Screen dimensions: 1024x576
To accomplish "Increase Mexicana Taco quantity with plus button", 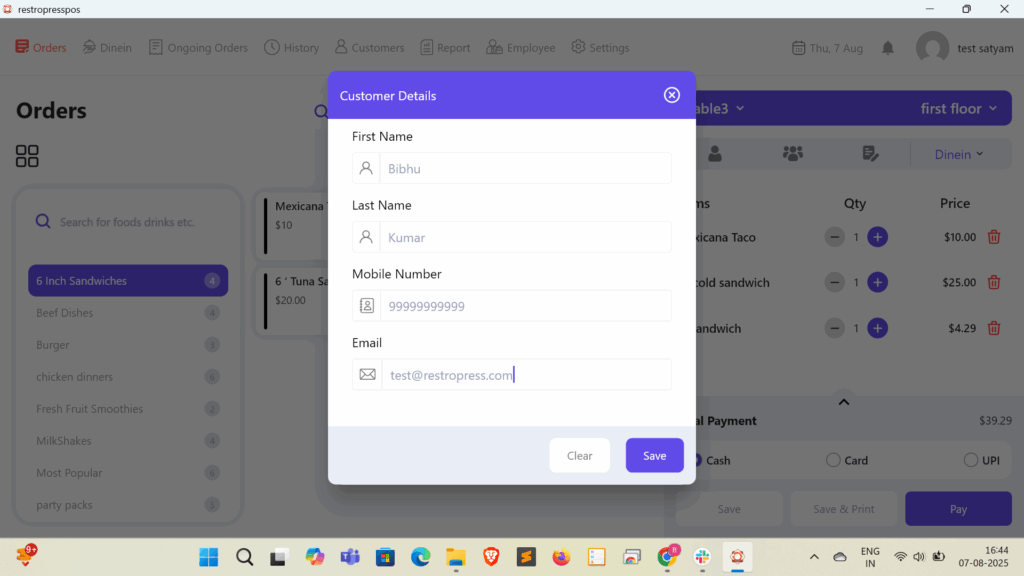I will [877, 237].
